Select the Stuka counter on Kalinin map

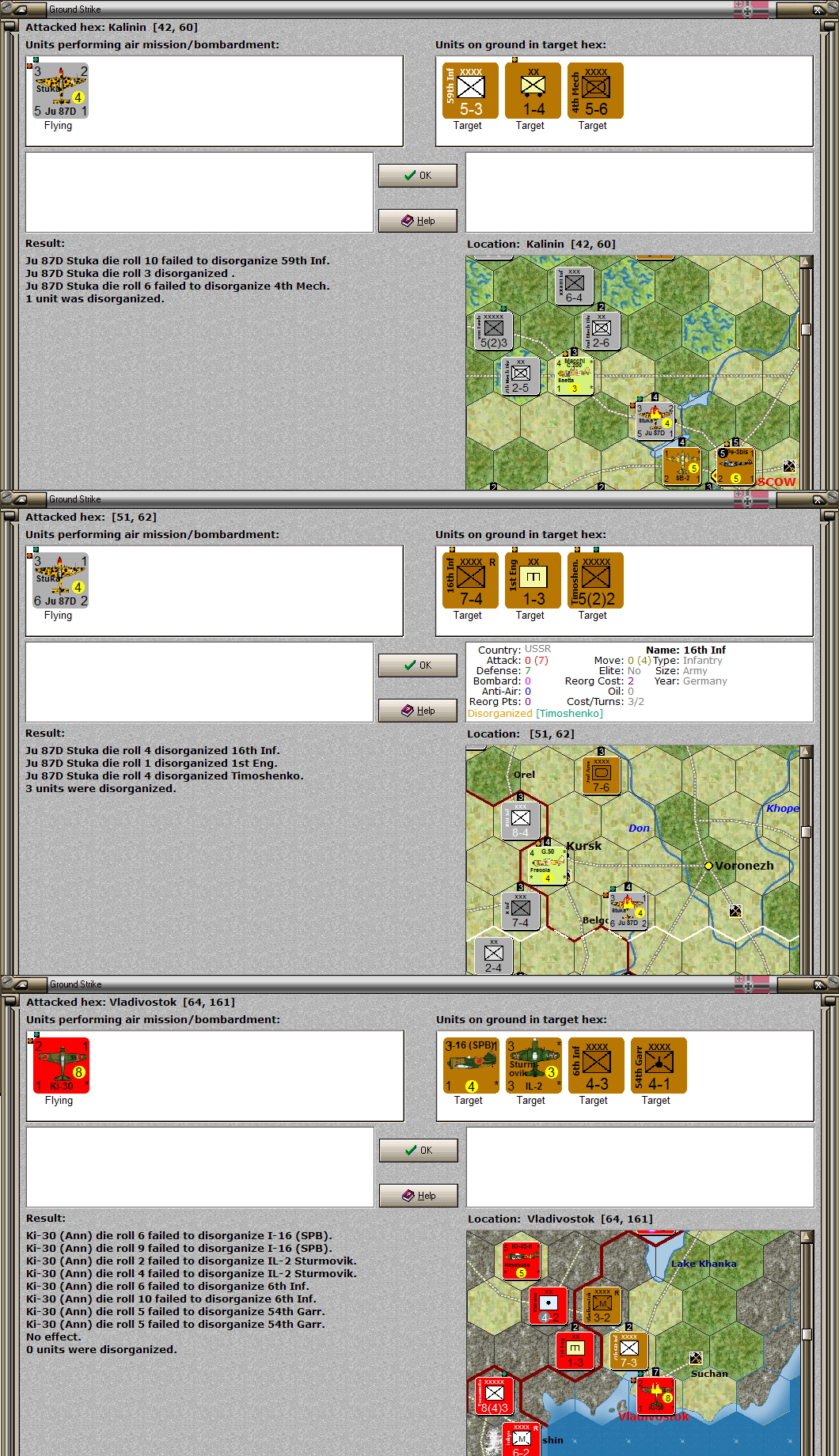point(655,421)
